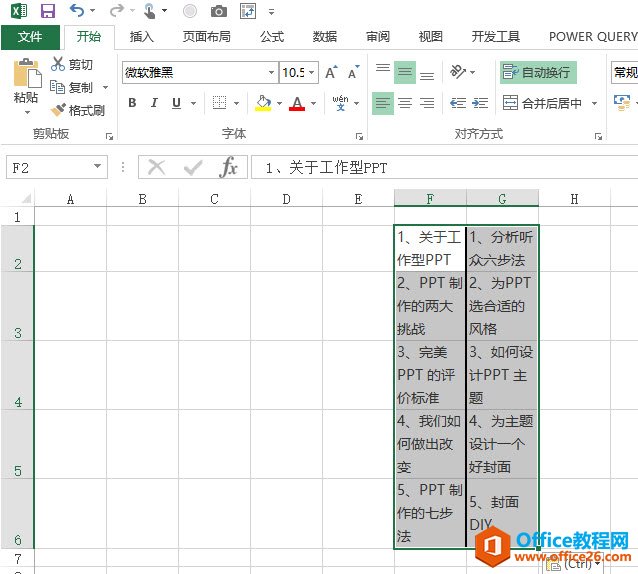
Task: Toggle Italic formatting
Action: pos(154,103)
